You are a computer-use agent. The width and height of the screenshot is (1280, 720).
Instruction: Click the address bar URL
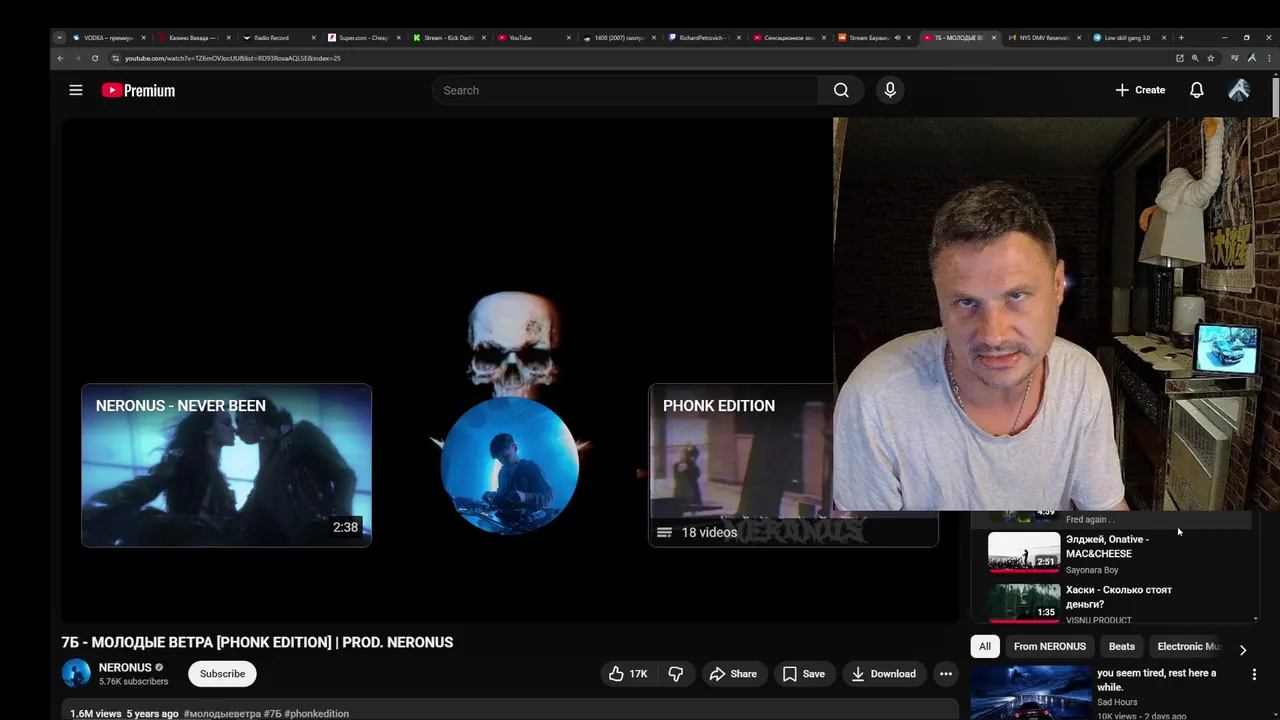[x=232, y=58]
